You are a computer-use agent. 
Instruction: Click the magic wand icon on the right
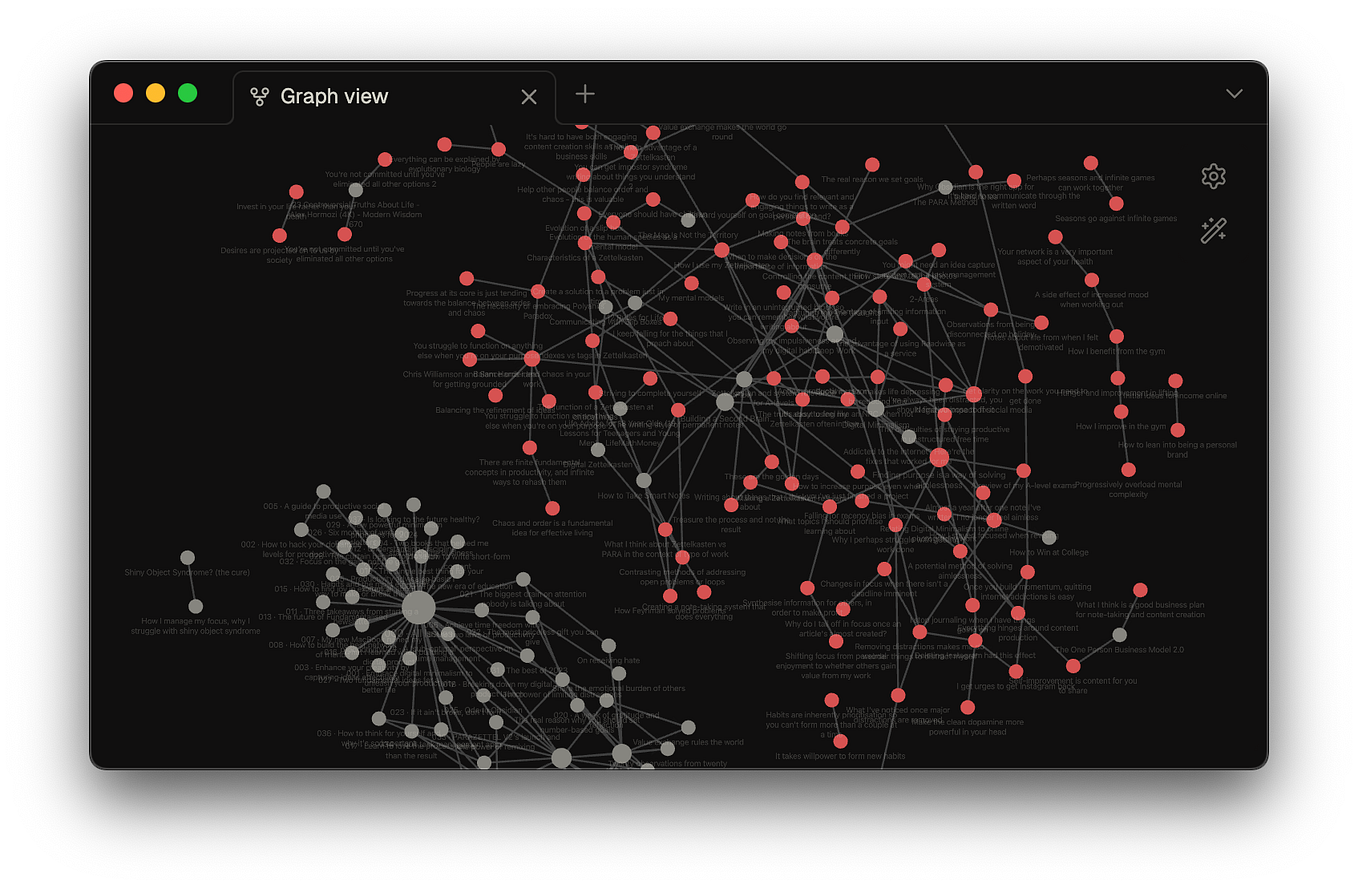pos(1213,231)
